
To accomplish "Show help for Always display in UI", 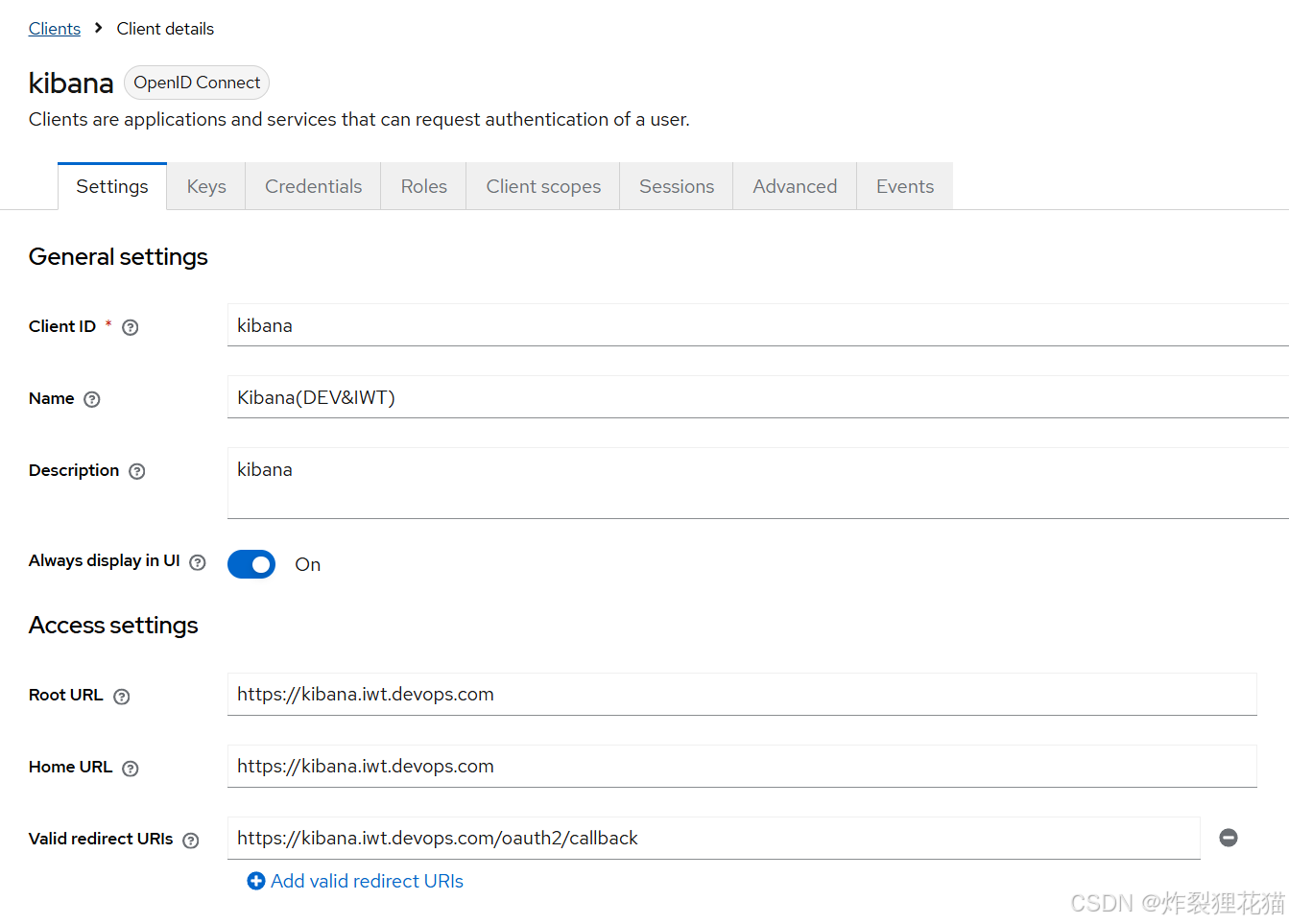I will [x=198, y=562].
